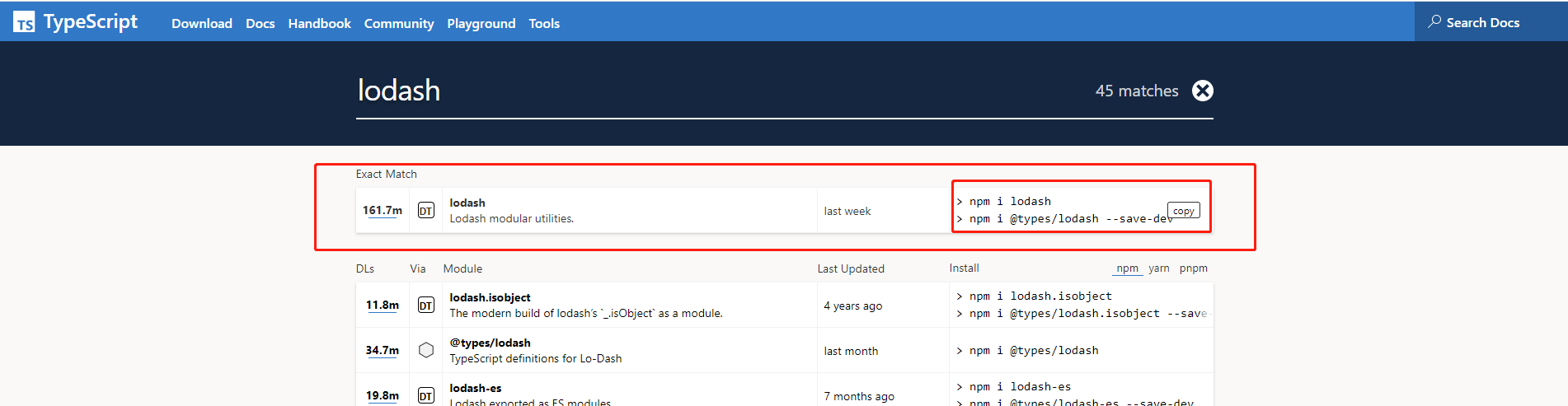Focus the Search Docs field
Screen dimensions: 1568x406
pyautogui.click(x=1491, y=22)
